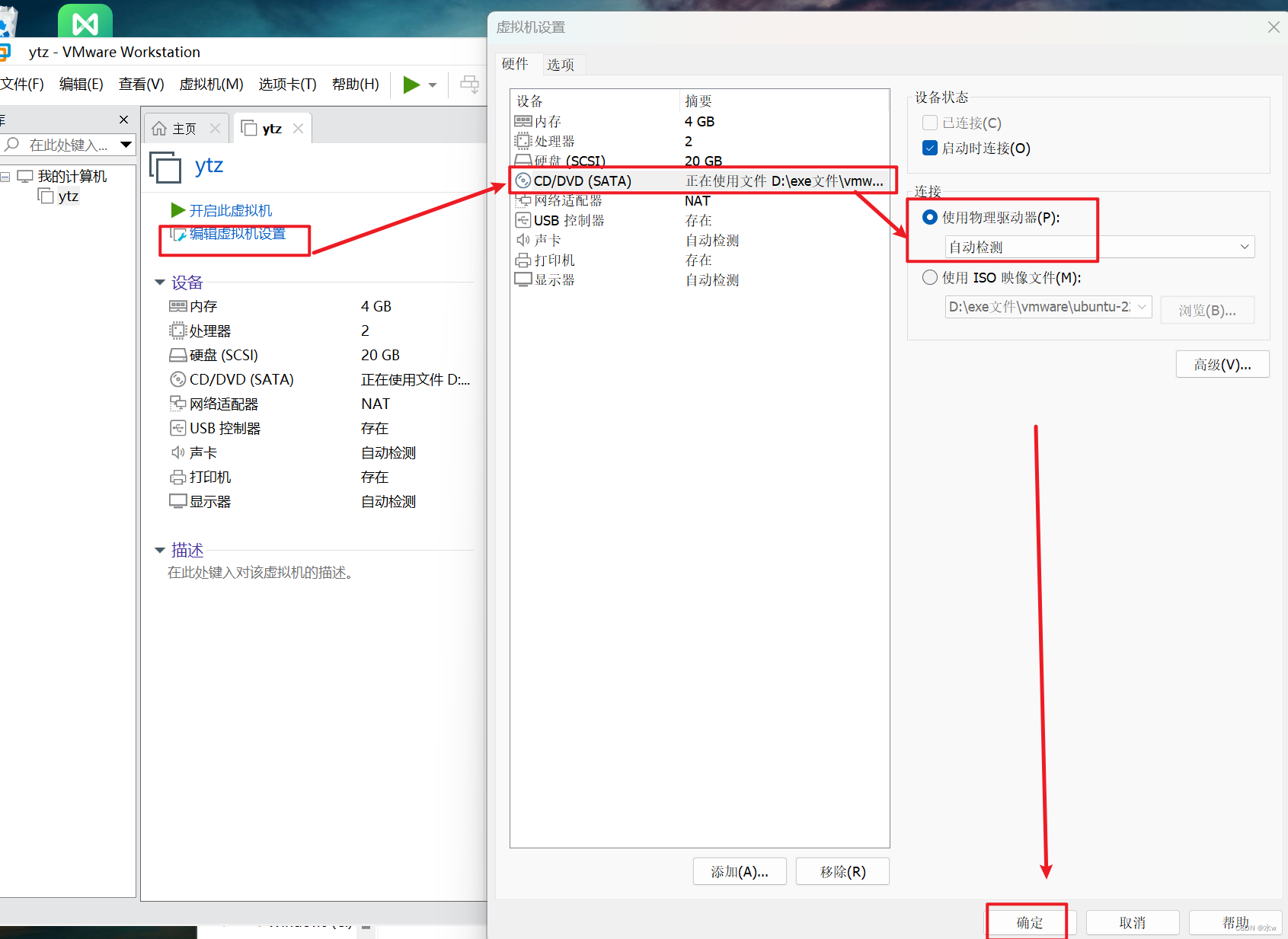The height and width of the screenshot is (939, 1288).
Task: Close the 虚拟机设置 dialog with X
Action: (x=1273, y=27)
